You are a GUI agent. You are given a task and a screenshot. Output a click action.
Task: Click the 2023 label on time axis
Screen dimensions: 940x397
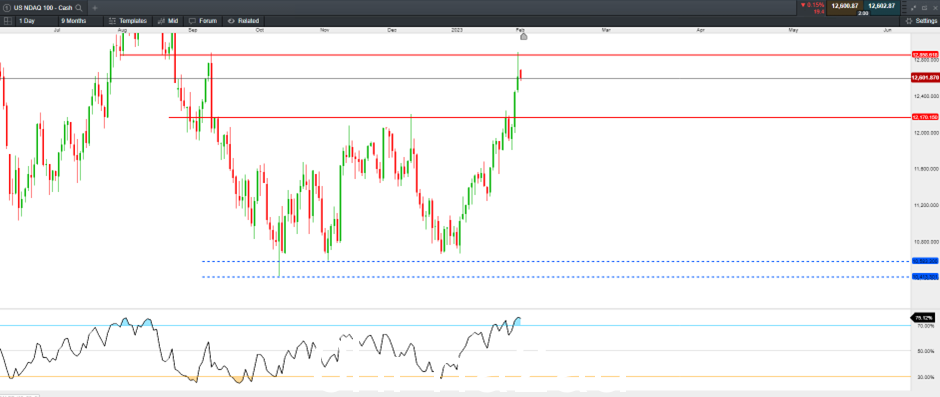[x=456, y=29]
